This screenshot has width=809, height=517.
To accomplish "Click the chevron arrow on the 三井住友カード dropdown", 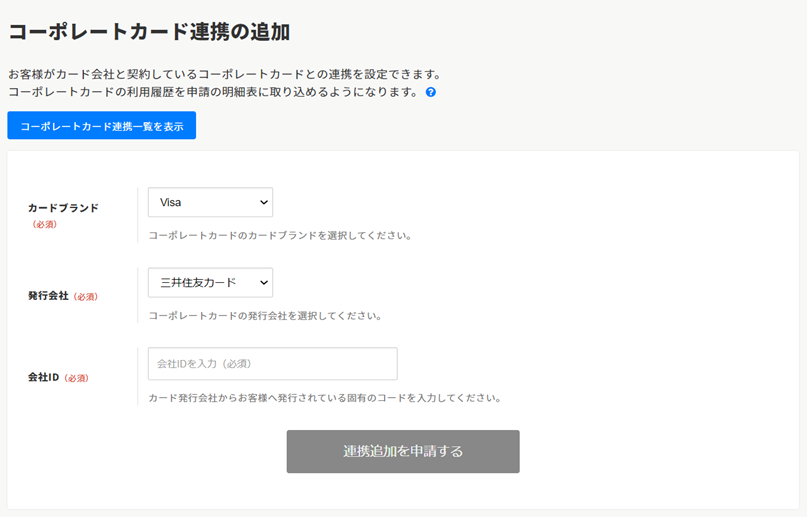I will click(x=264, y=283).
